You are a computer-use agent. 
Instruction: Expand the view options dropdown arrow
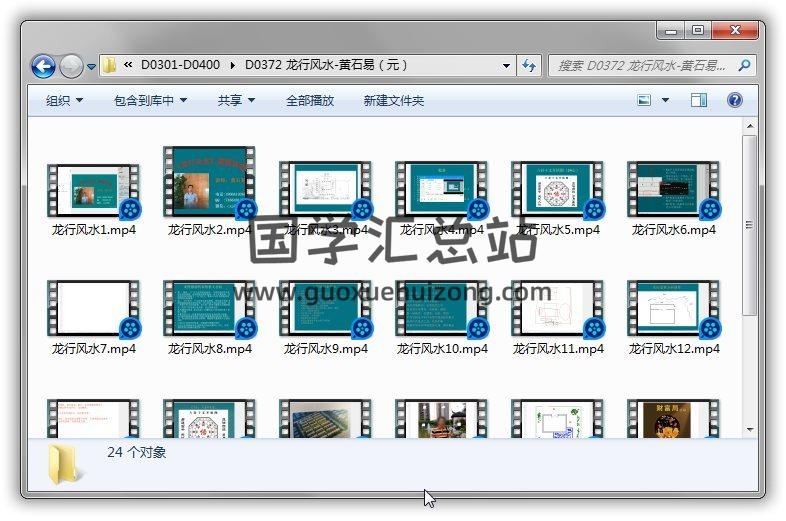pyautogui.click(x=665, y=100)
